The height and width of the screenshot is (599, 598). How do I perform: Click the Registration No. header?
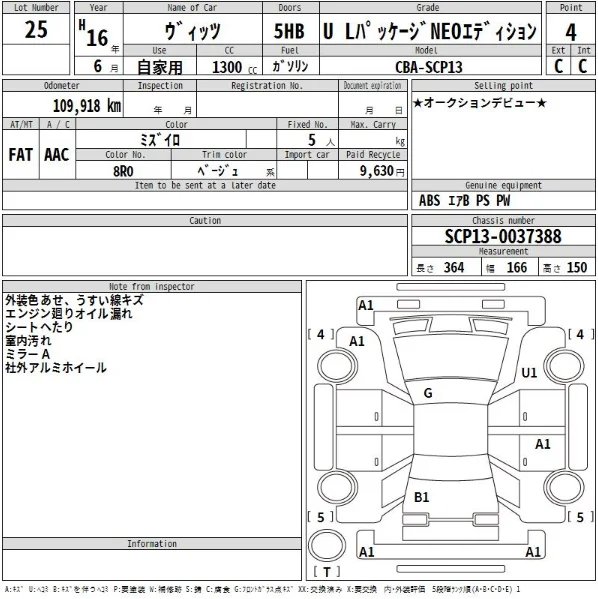[x=267, y=86]
